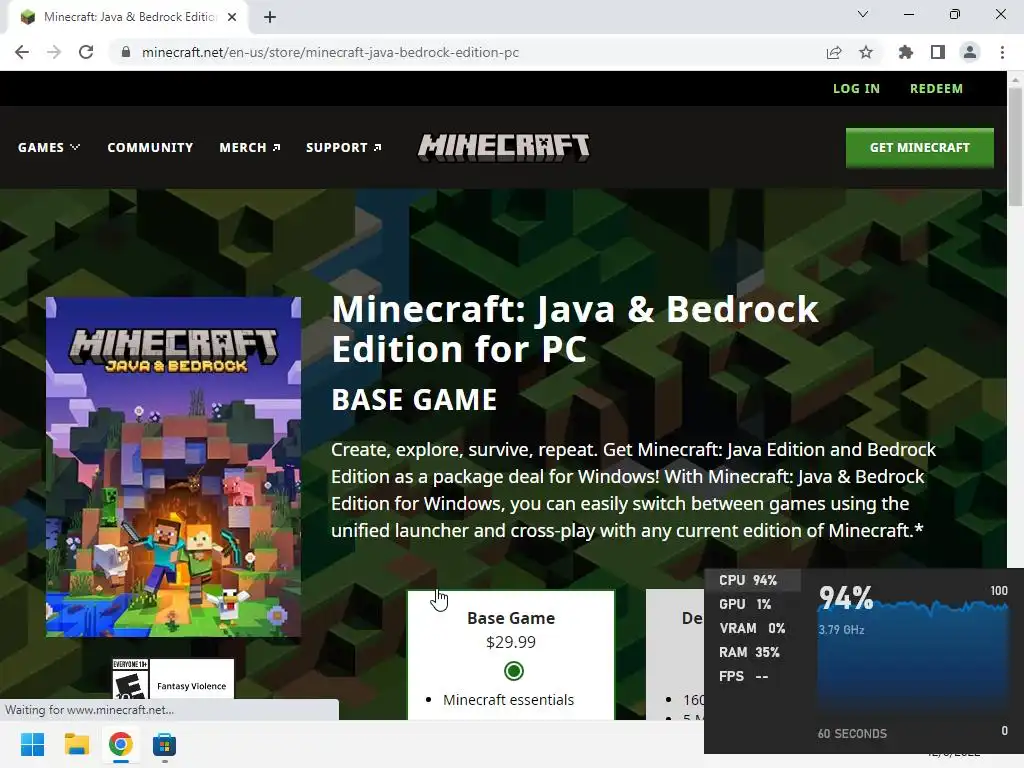Screen dimensions: 1024x768
Task: Click the REDEEM link
Action: pos(936,88)
